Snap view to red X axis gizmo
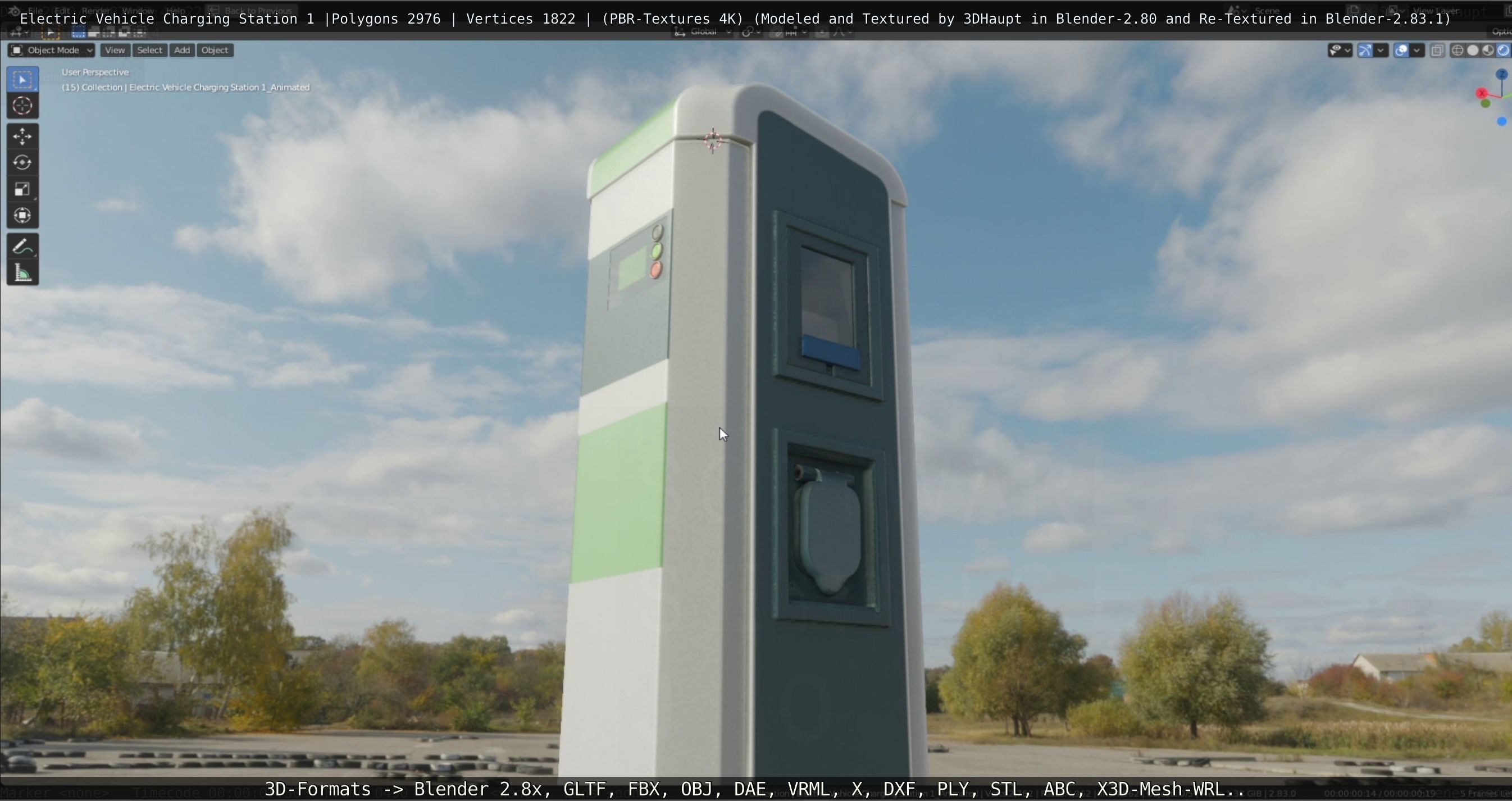Image resolution: width=1512 pixels, height=801 pixels. 1482,93
